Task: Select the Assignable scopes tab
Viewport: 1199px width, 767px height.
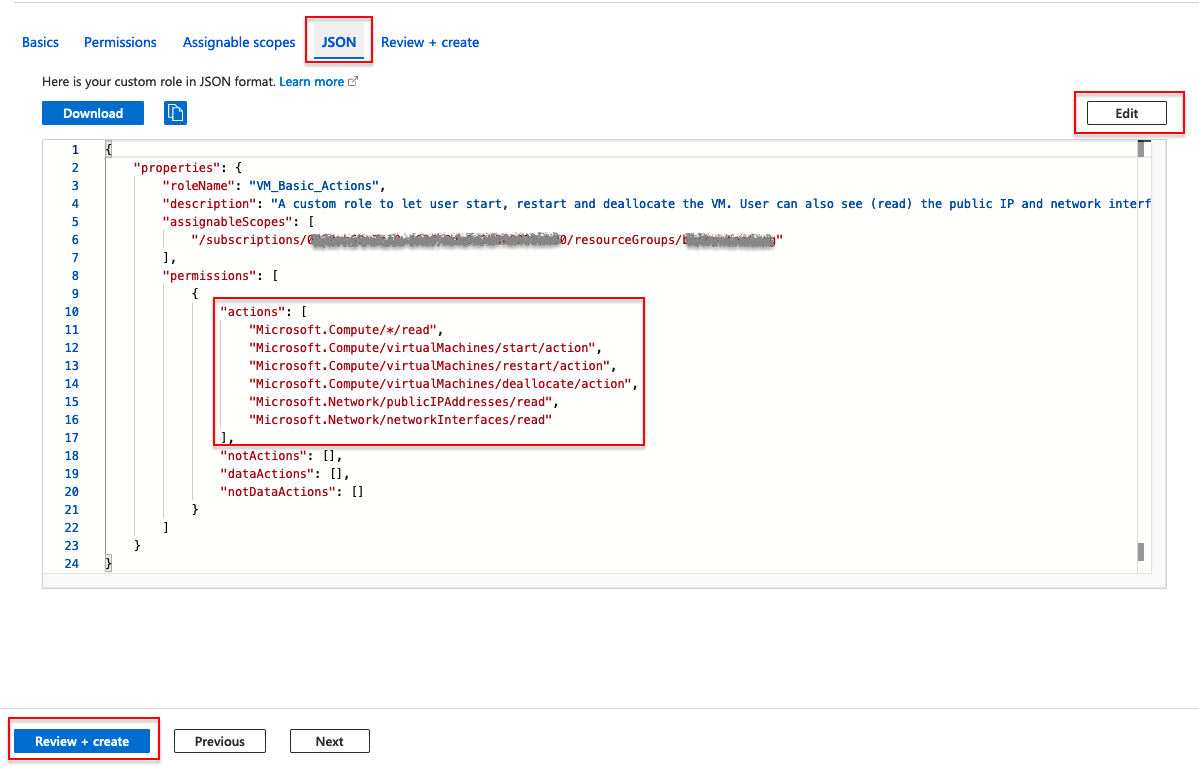Action: tap(238, 42)
